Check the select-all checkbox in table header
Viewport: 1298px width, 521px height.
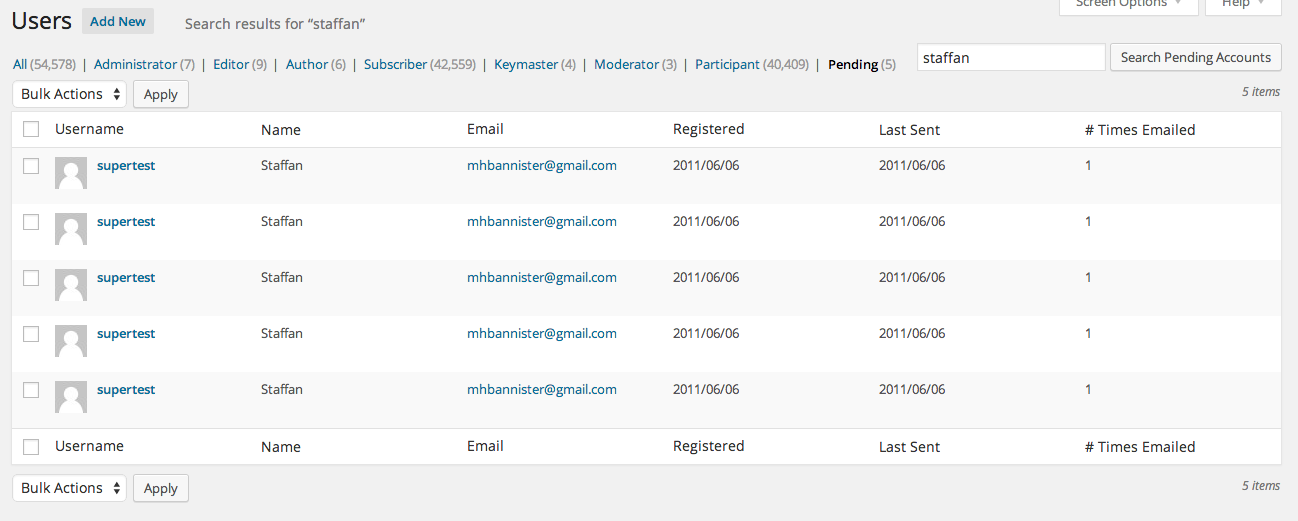[x=31, y=129]
